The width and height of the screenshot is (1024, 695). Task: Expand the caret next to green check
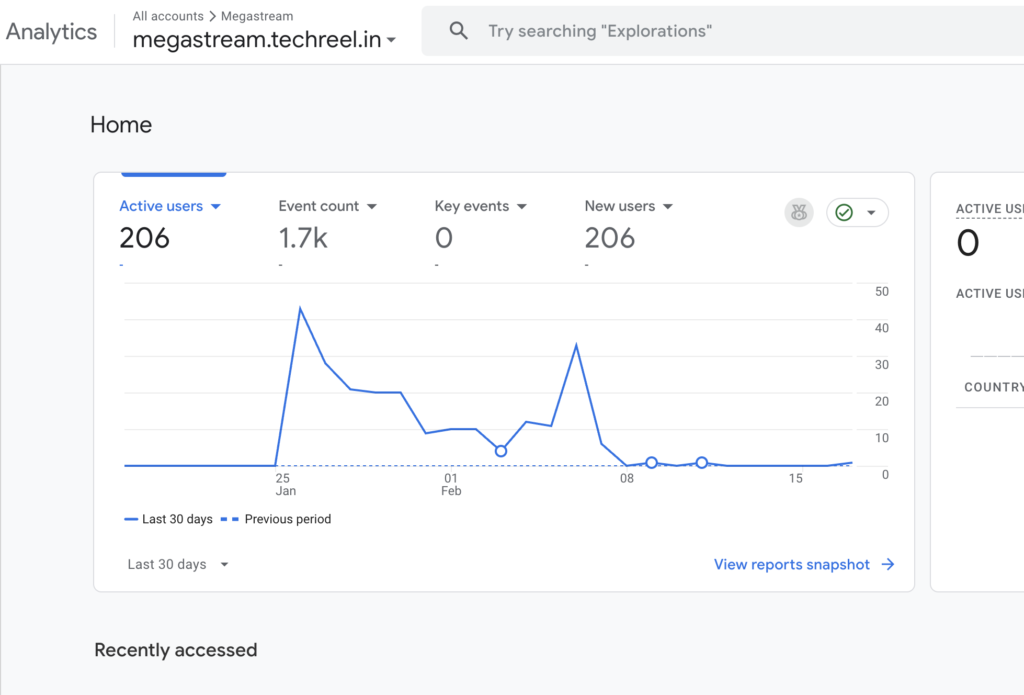click(x=871, y=213)
